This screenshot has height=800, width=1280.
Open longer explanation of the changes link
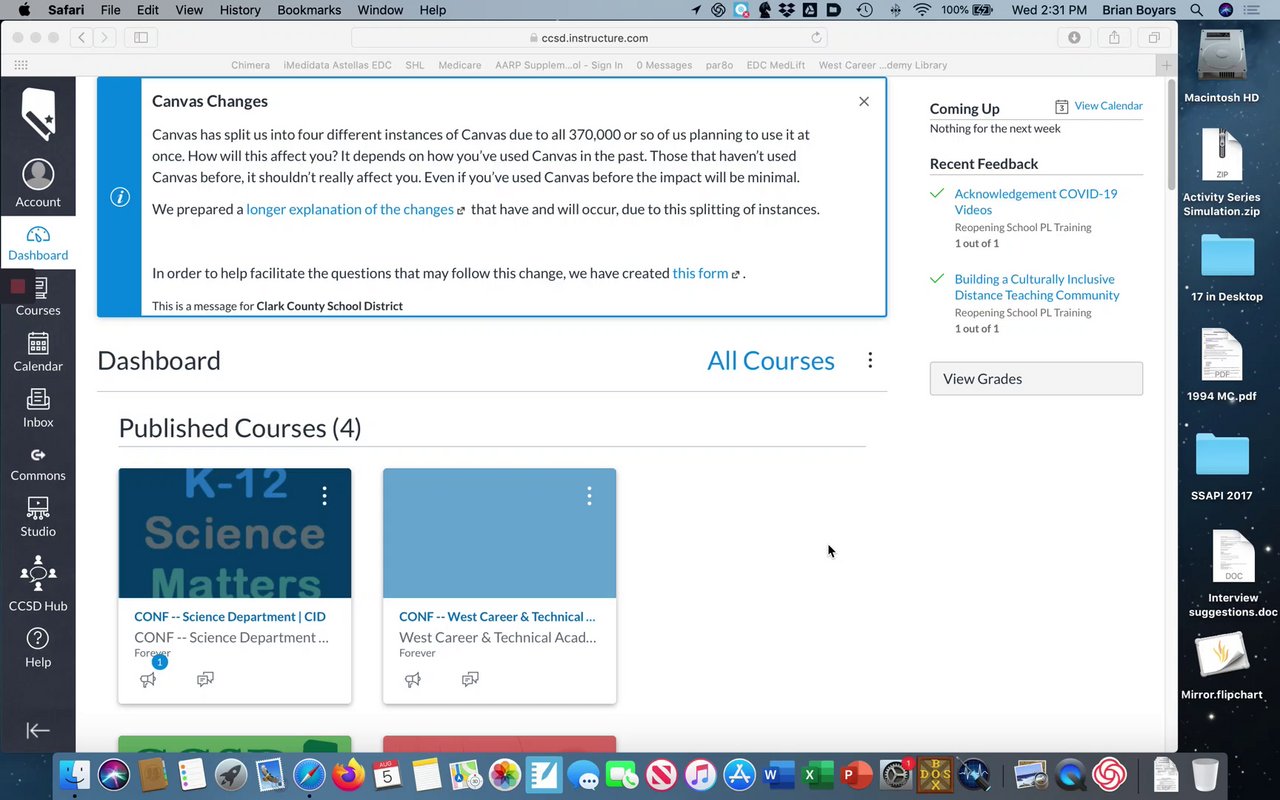350,209
